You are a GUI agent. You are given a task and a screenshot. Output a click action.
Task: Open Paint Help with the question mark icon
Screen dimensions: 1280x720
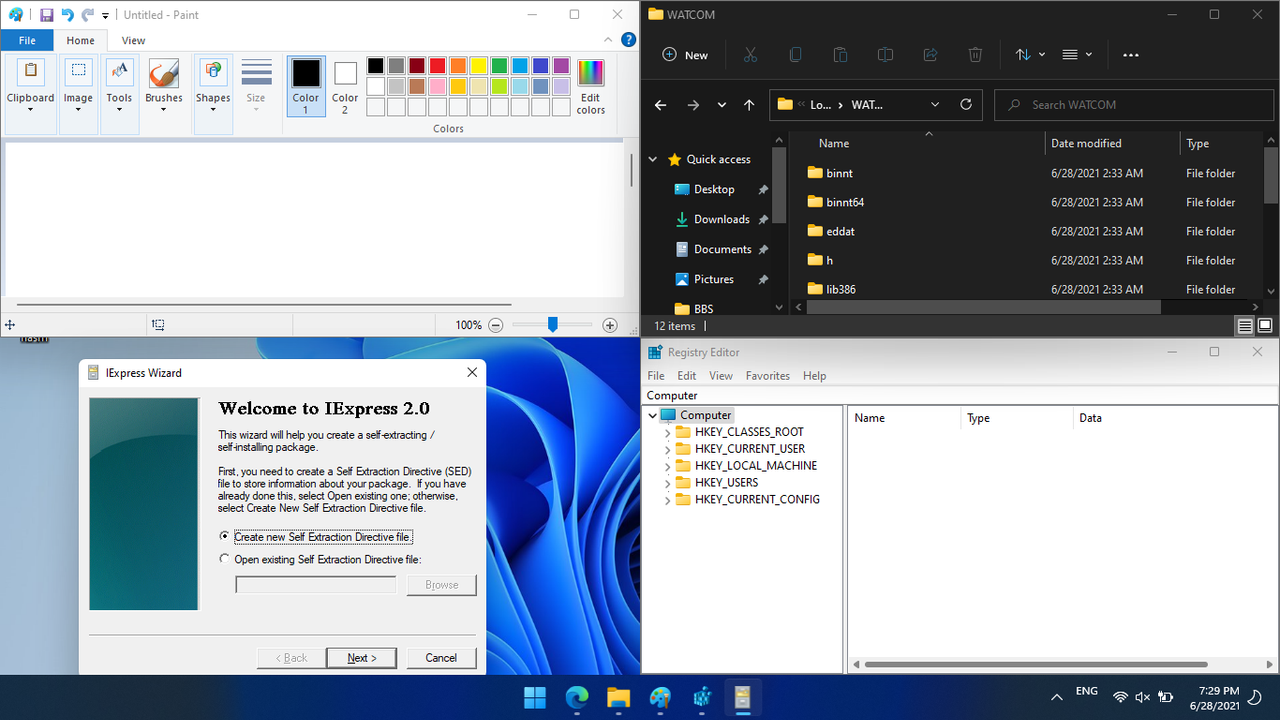629,40
